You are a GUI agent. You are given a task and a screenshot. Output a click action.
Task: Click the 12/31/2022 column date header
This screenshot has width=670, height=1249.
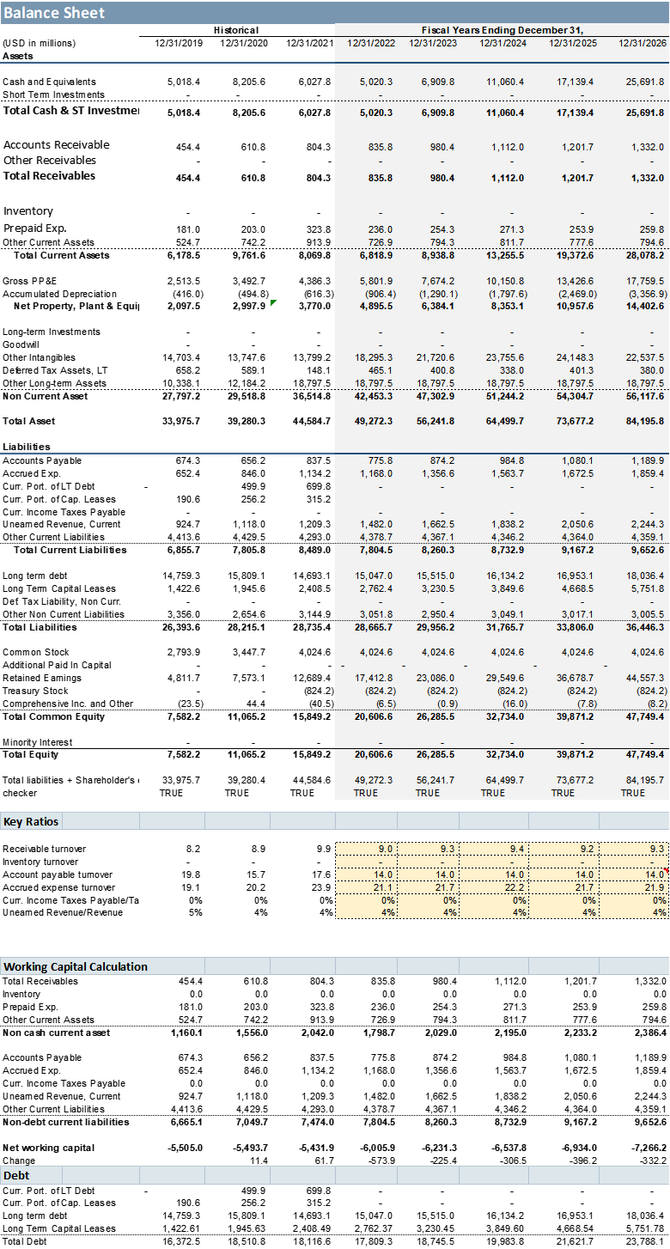pyautogui.click(x=371, y=43)
